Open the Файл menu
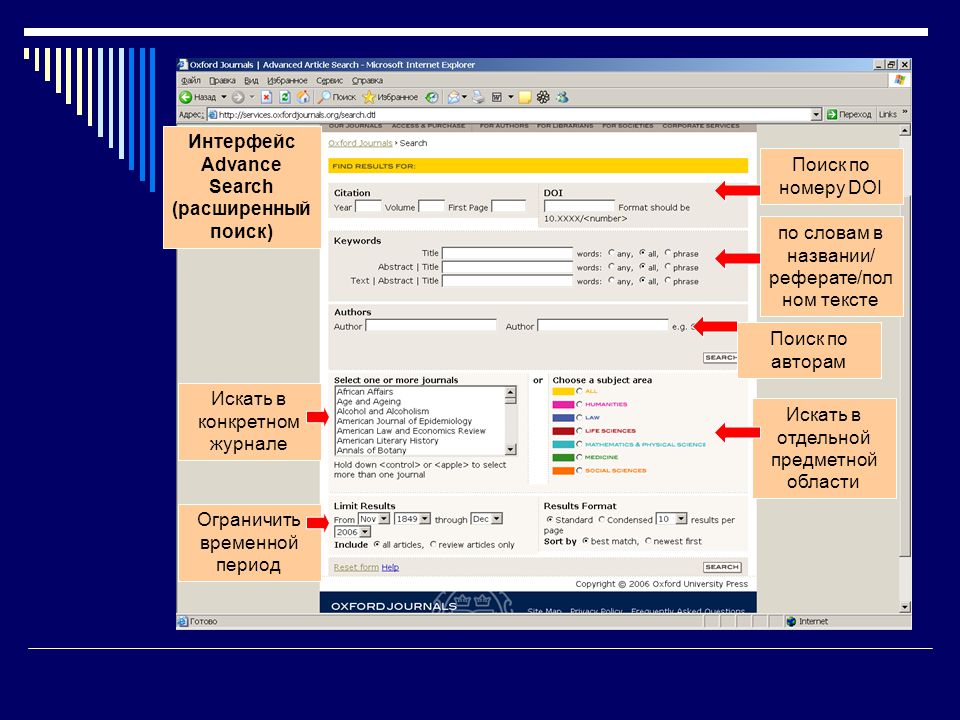The height and width of the screenshot is (720, 960). (x=190, y=80)
